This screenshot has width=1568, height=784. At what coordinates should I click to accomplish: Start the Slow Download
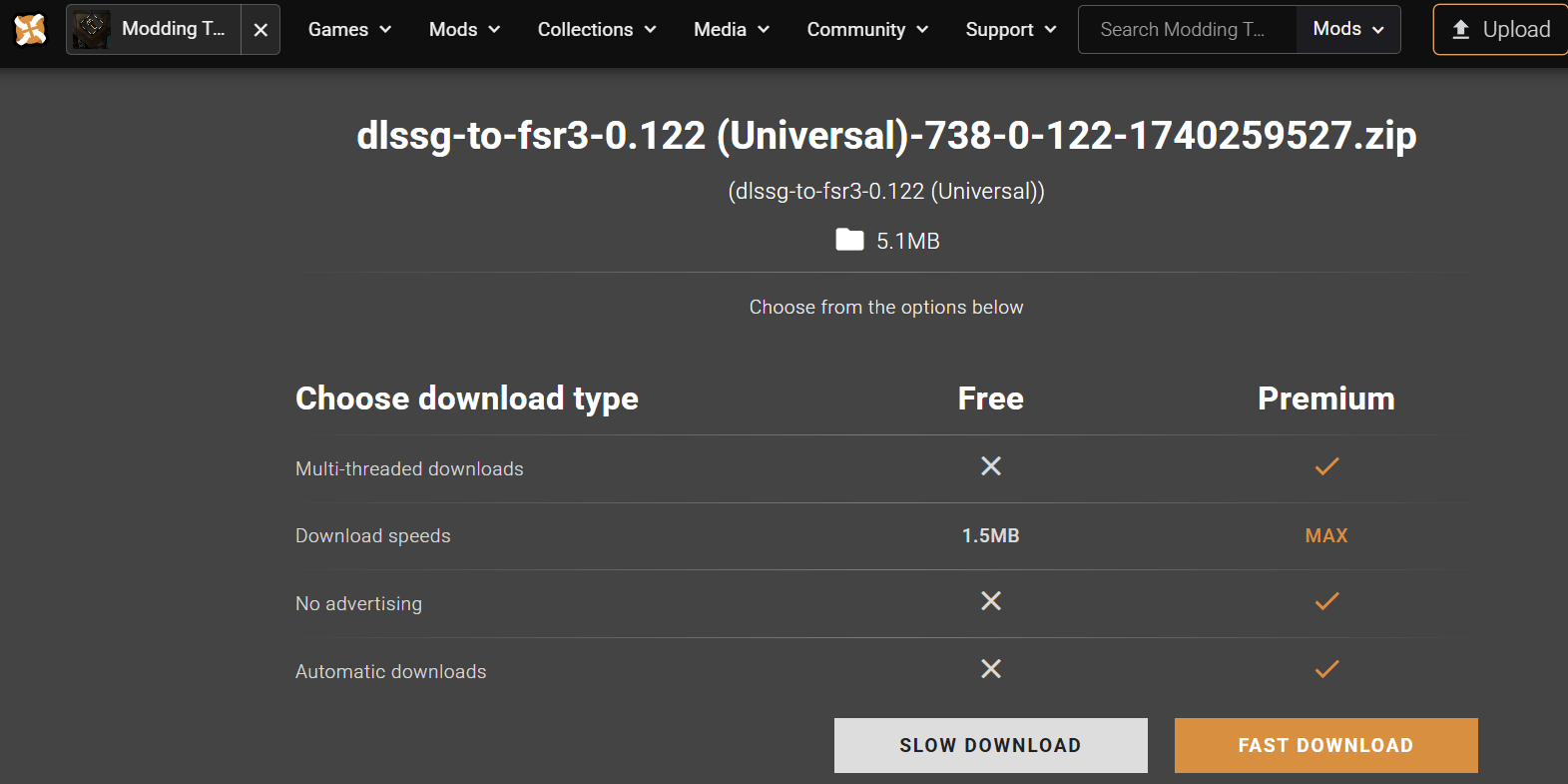pos(990,745)
